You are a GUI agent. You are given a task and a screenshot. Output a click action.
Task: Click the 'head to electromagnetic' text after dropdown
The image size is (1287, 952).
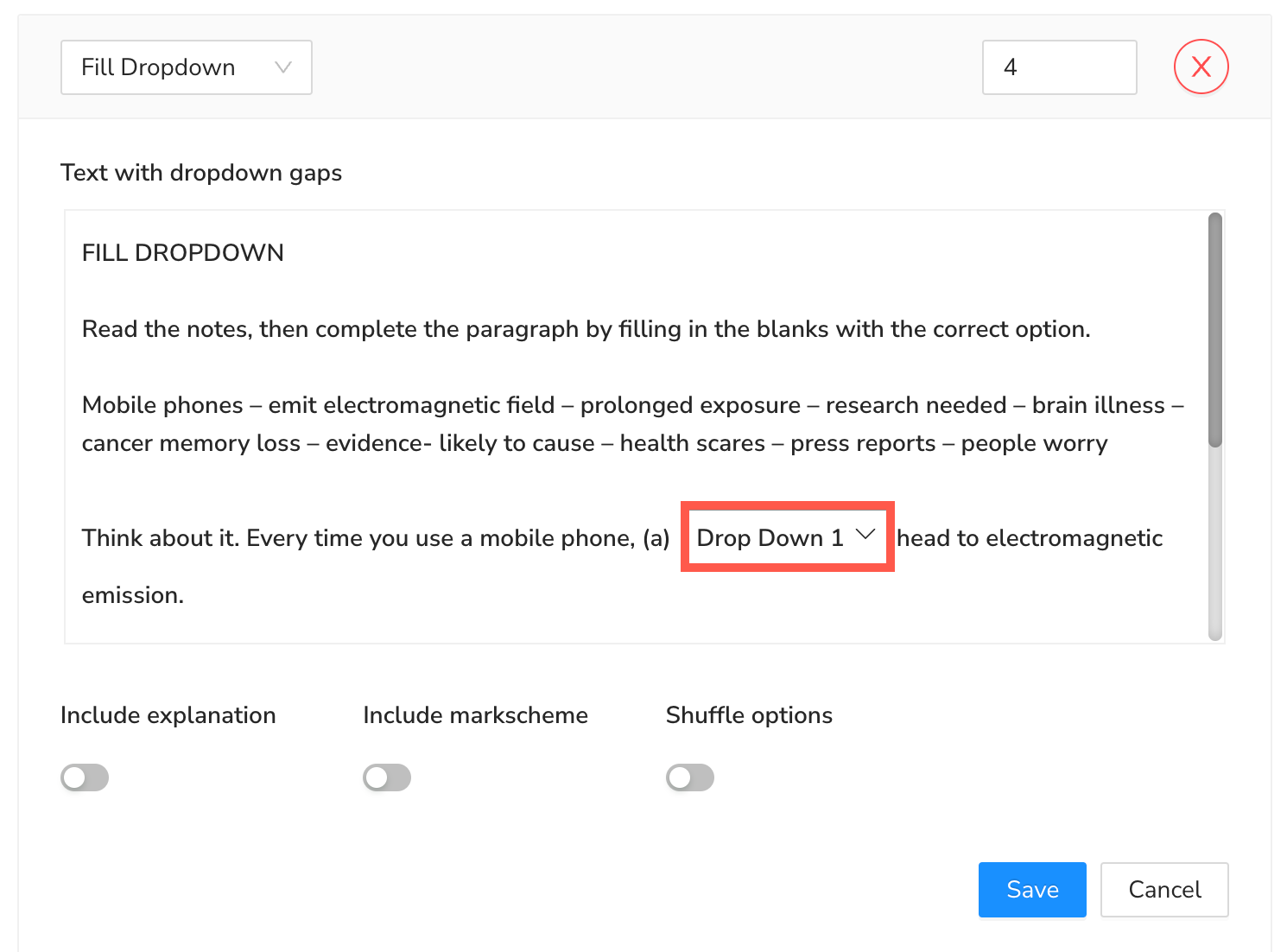tap(1030, 538)
